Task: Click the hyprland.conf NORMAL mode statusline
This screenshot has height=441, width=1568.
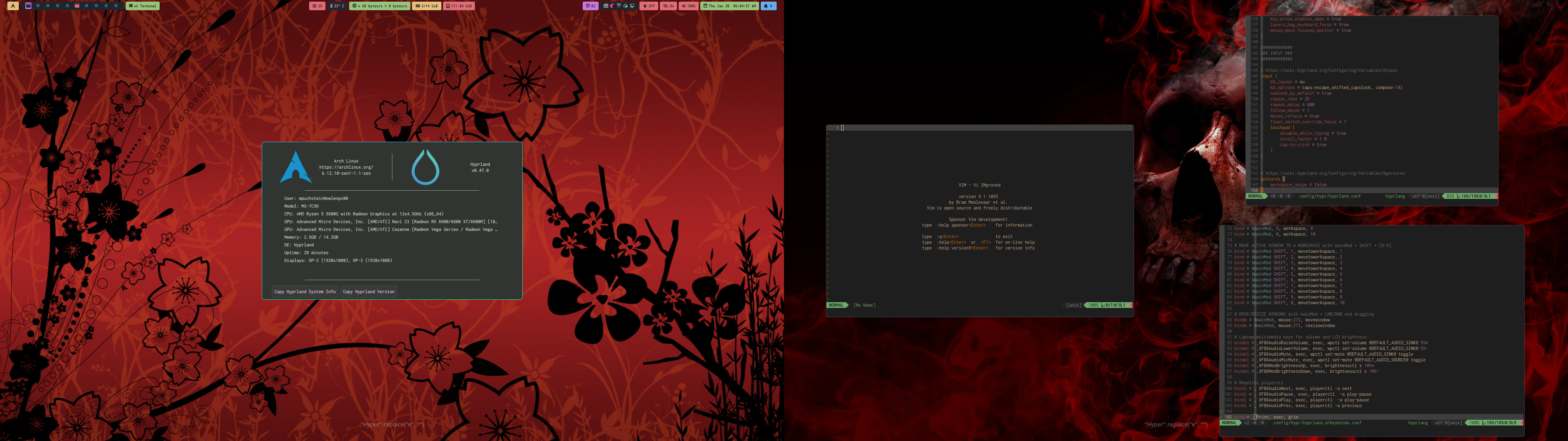Action: coord(1255,196)
